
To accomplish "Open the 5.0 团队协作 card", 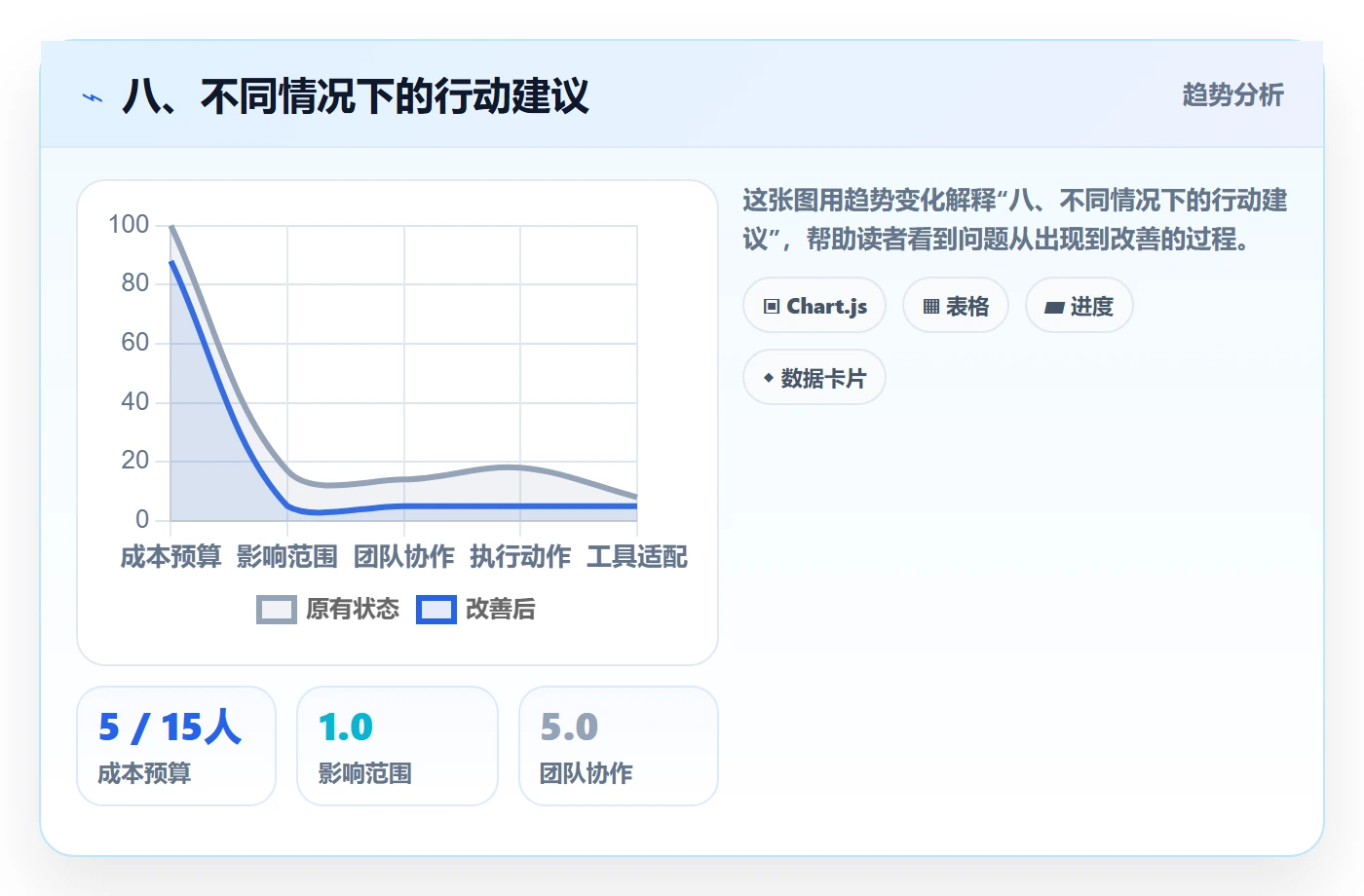I will click(x=619, y=746).
